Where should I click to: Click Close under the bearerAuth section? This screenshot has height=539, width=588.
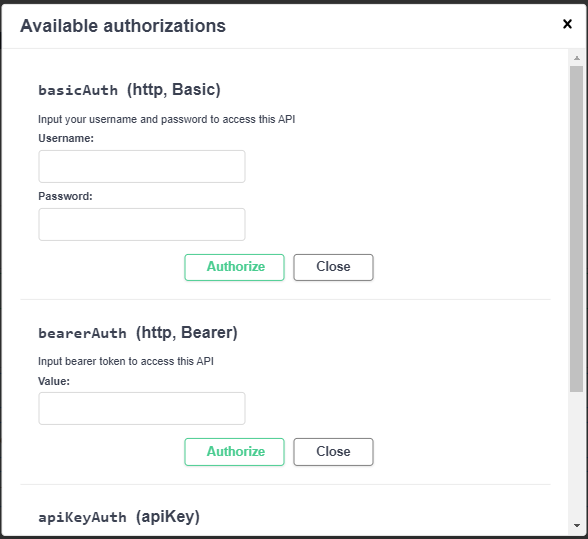333,452
